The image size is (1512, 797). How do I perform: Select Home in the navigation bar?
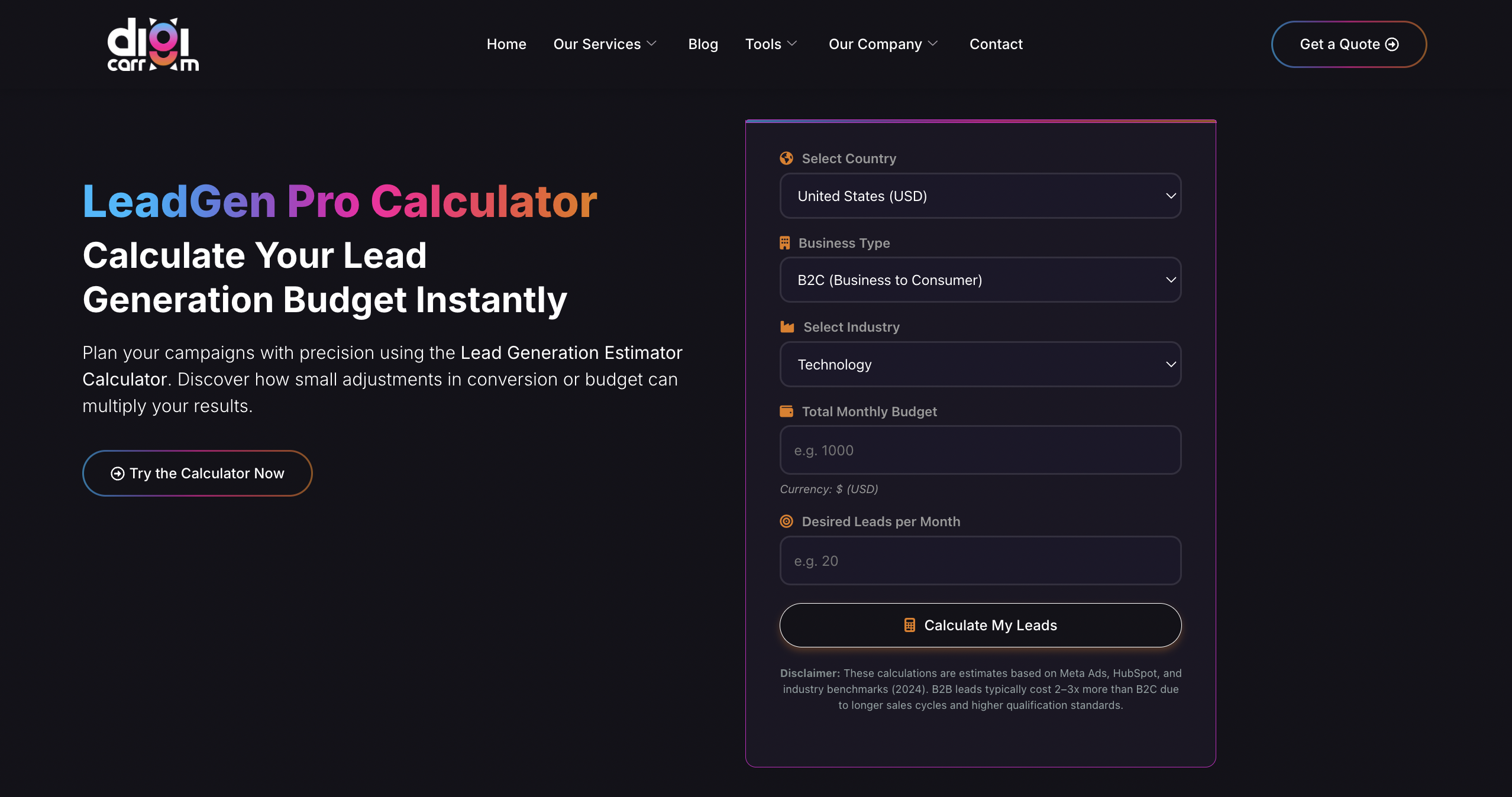pos(506,44)
